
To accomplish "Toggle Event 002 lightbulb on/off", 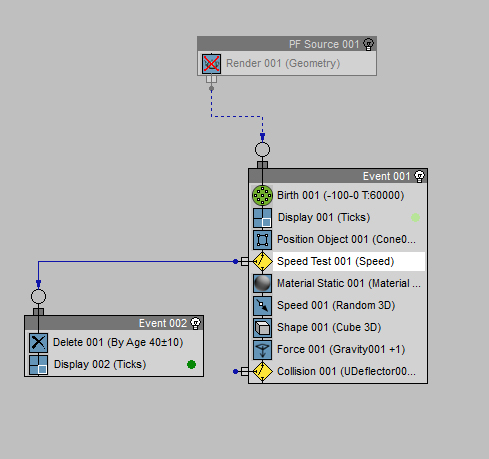I will (196, 323).
